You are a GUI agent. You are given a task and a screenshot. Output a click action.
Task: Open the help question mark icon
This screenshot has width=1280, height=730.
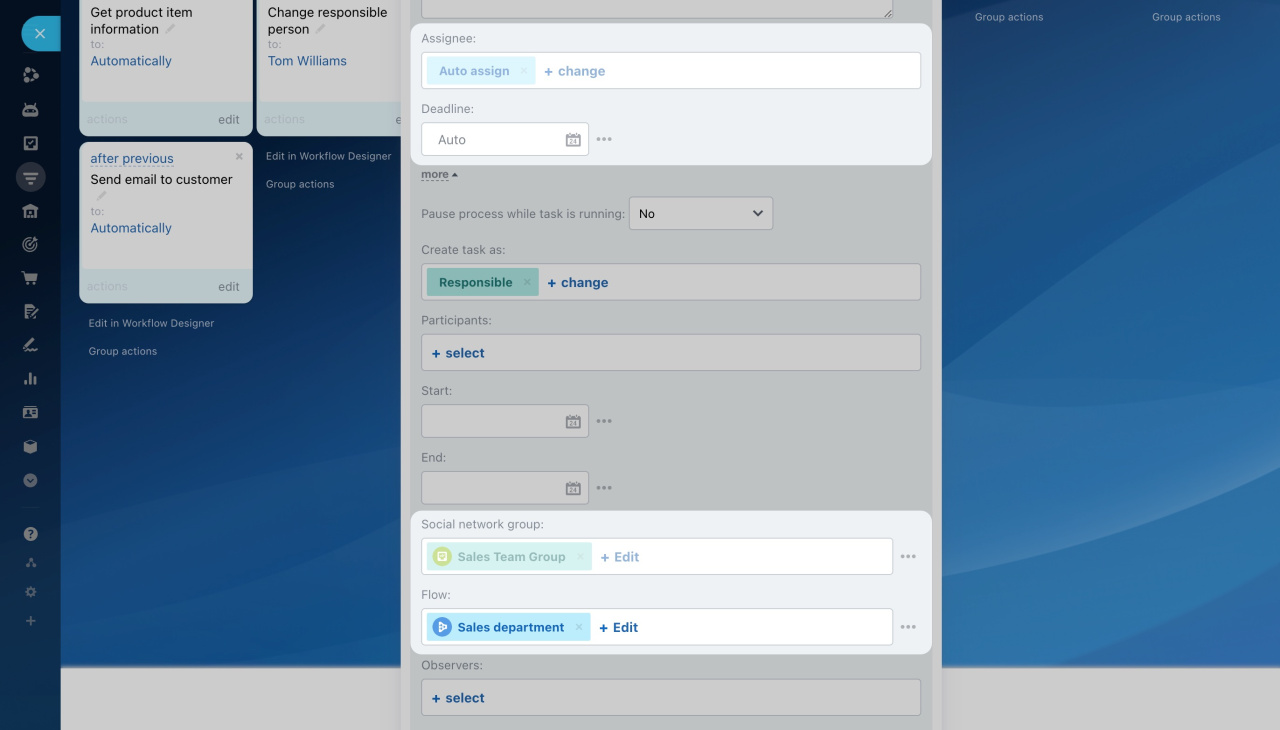(x=30, y=534)
